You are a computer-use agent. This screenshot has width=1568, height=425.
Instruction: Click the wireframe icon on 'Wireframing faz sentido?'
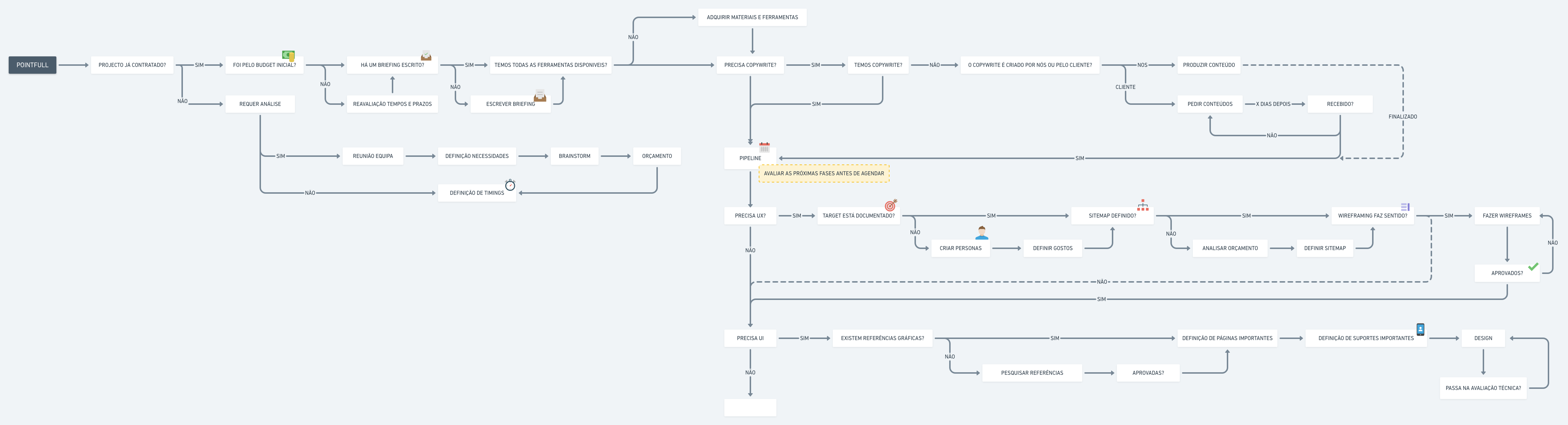1405,207
